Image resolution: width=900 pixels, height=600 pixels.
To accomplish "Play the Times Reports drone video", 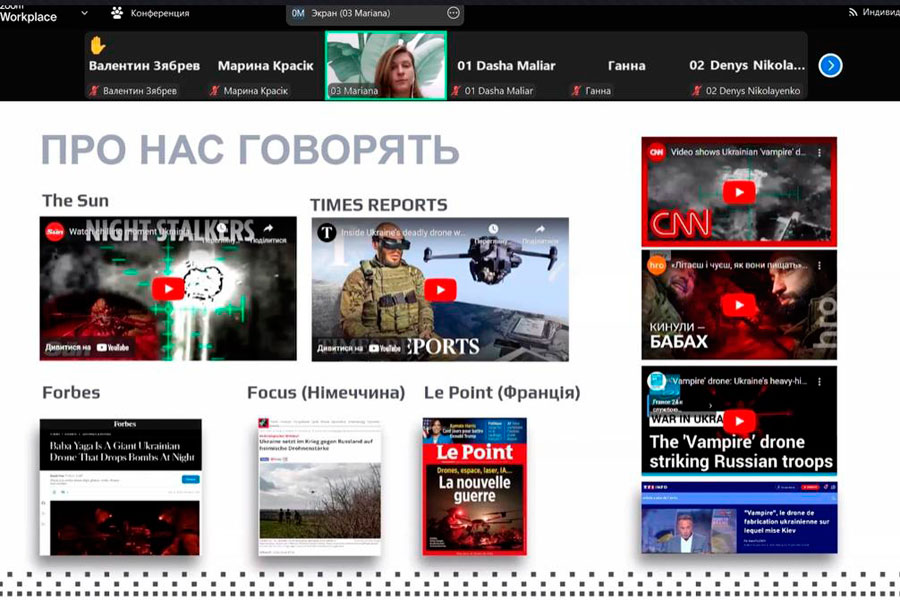I will [440, 290].
